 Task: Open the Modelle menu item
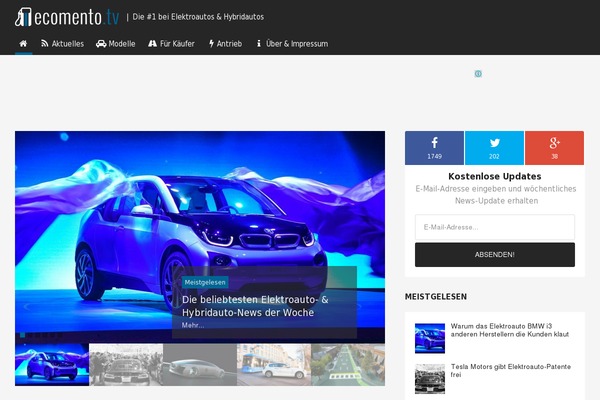pyautogui.click(x=116, y=44)
